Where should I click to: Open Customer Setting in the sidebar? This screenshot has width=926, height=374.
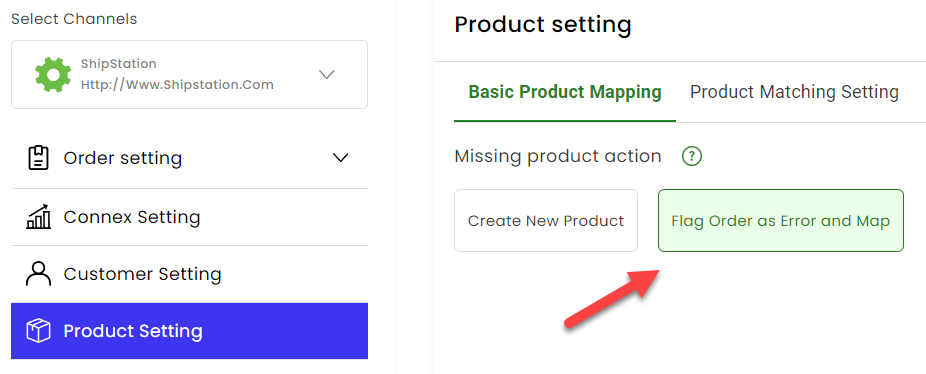click(x=190, y=274)
